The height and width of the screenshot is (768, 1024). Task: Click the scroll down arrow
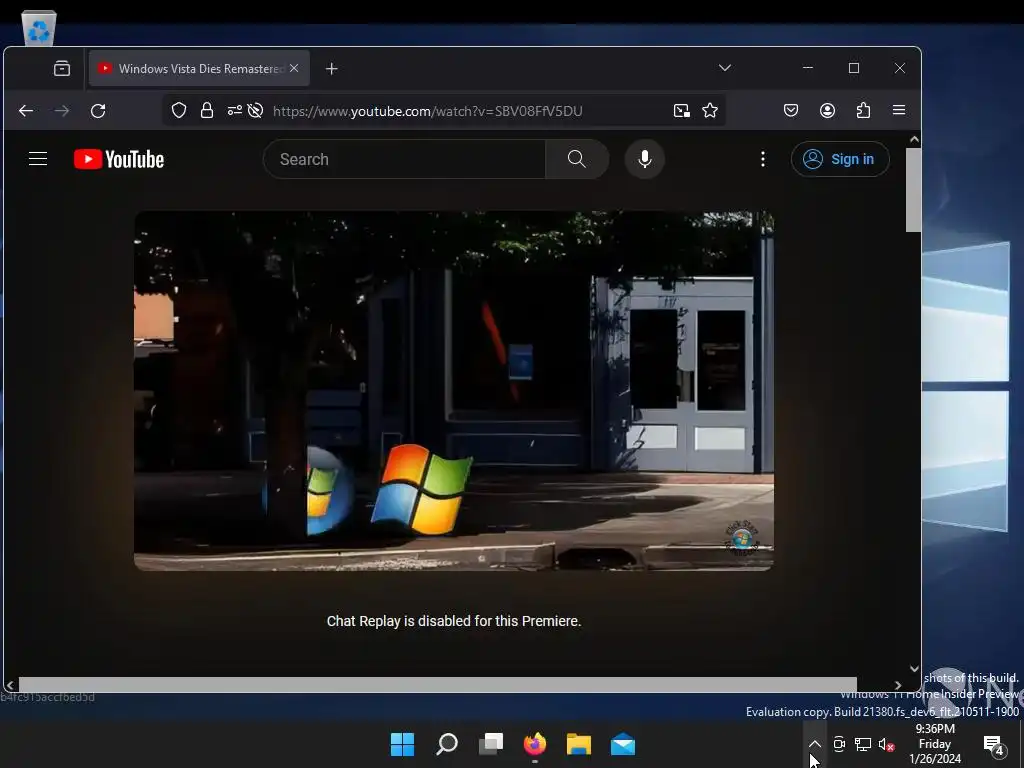pos(914,669)
